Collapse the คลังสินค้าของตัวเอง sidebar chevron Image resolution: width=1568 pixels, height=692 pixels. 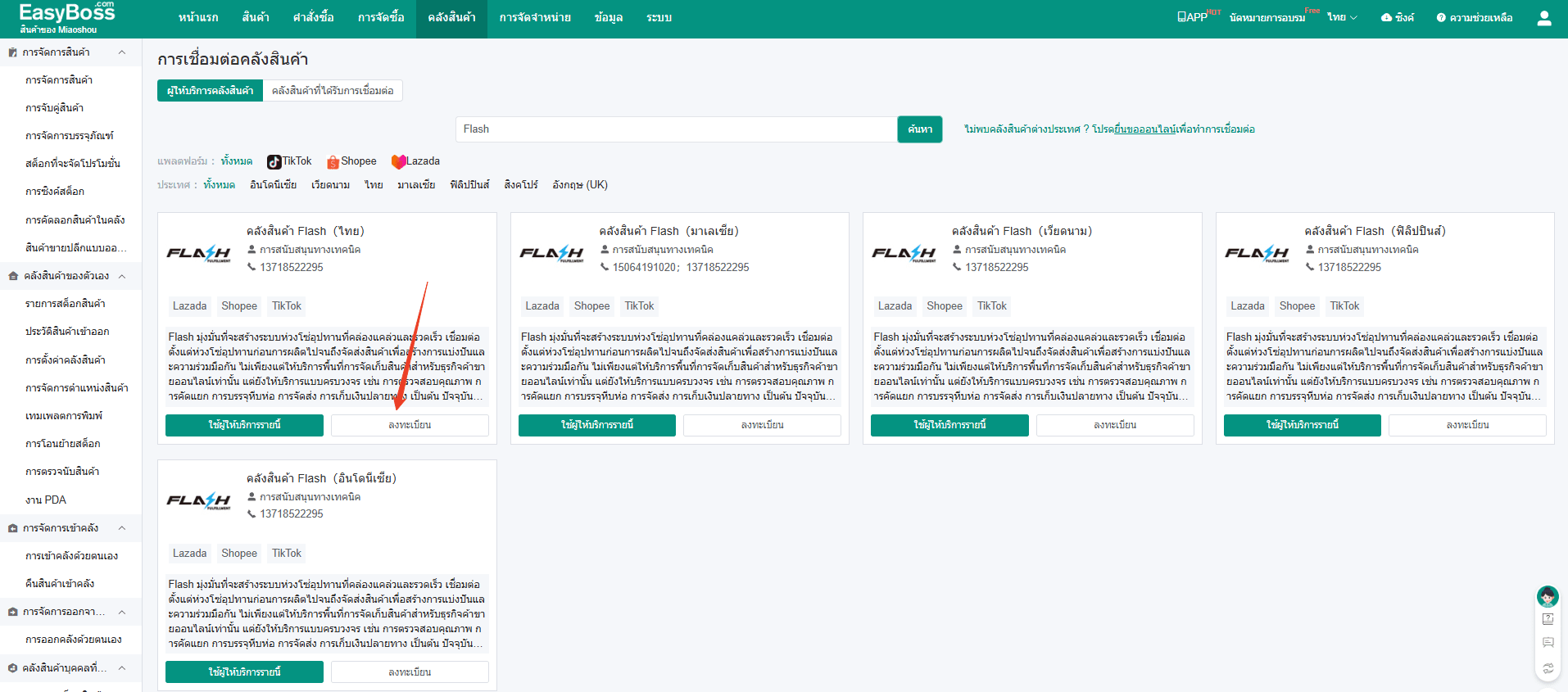(x=122, y=276)
